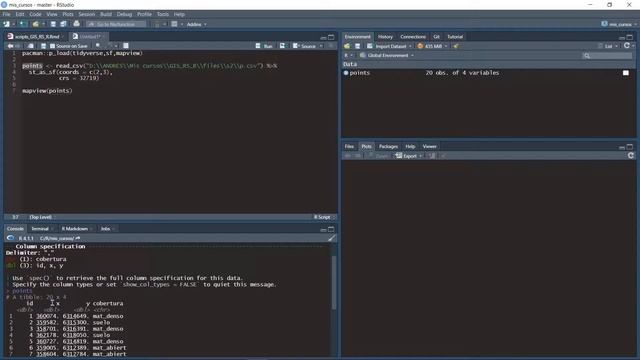
Task: Save current document in main toolbar
Action: pos(53,24)
